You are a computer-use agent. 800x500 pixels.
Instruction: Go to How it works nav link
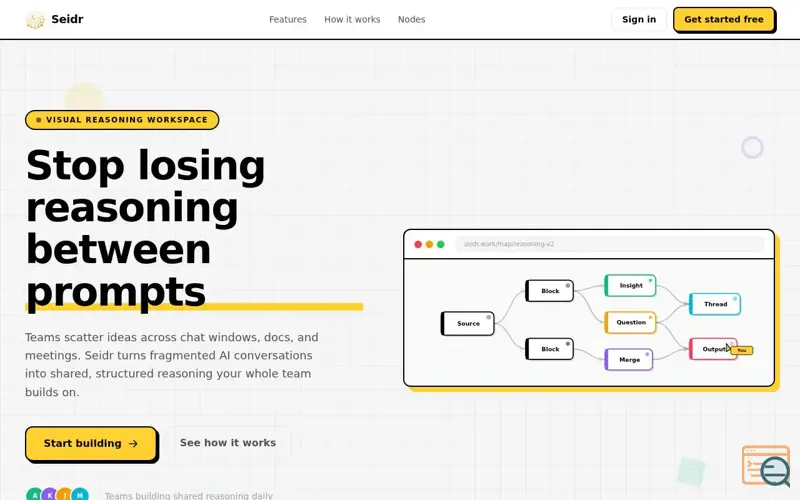pyautogui.click(x=352, y=19)
